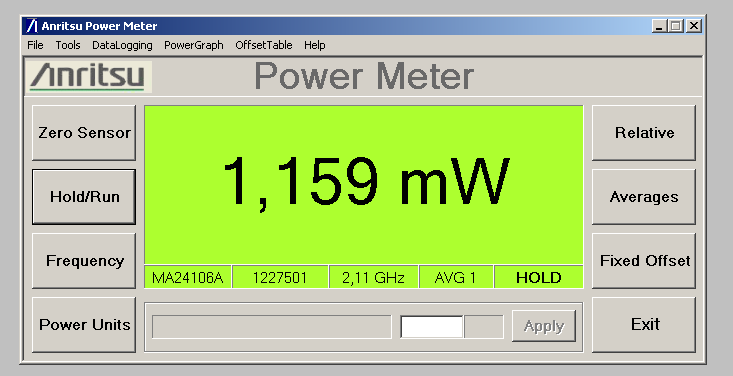Click the Power Units button
733x376 pixels.
pos(84,325)
